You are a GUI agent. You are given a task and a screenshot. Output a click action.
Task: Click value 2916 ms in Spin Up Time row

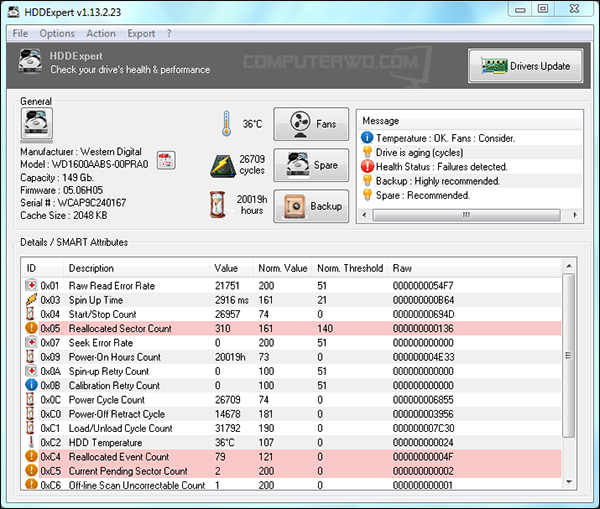232,300
